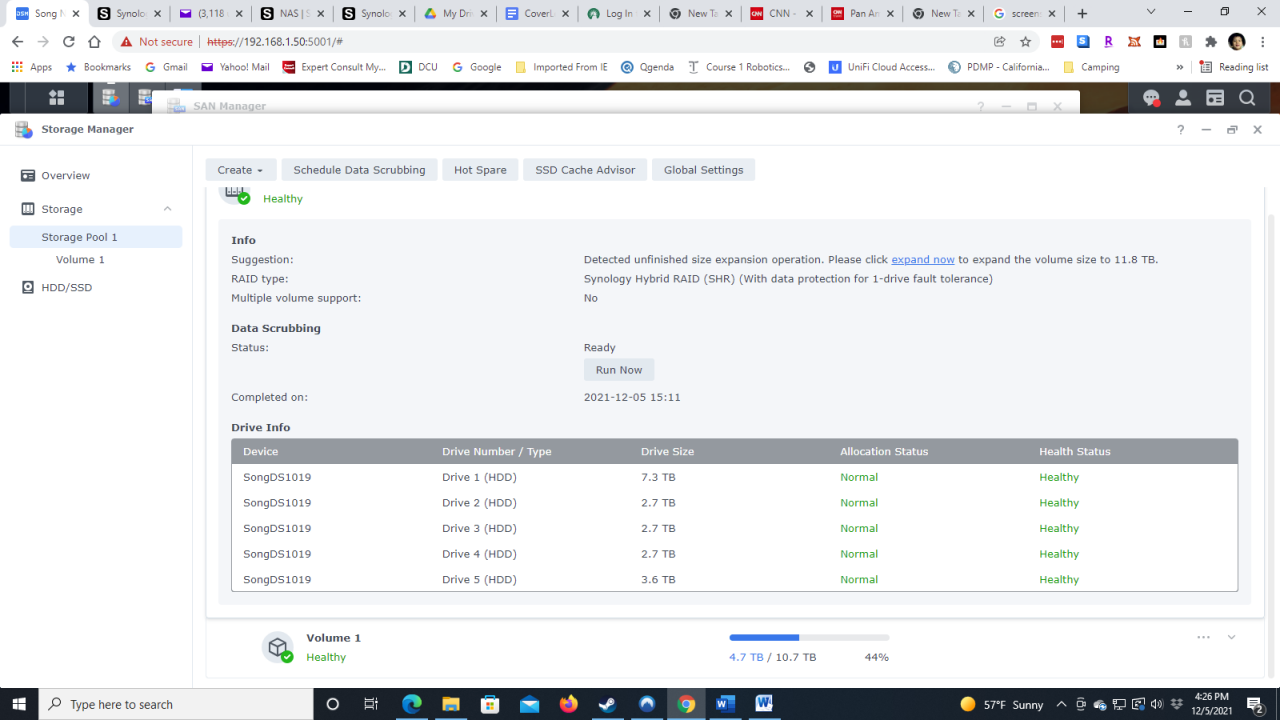The width and height of the screenshot is (1280, 720).
Task: Click the Health Status column header
Action: [x=1075, y=451]
